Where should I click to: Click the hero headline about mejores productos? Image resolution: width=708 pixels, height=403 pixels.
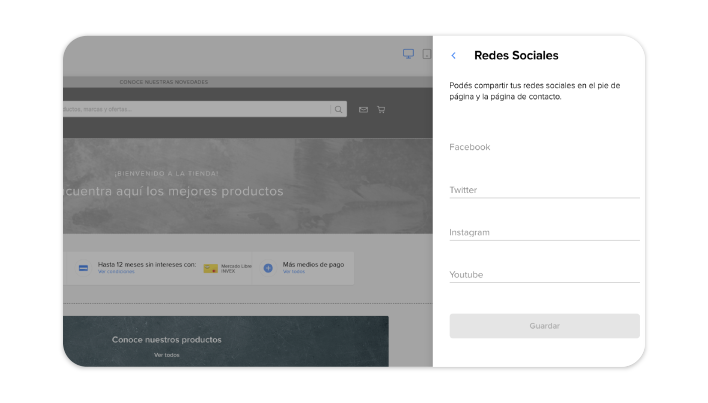tap(173, 191)
